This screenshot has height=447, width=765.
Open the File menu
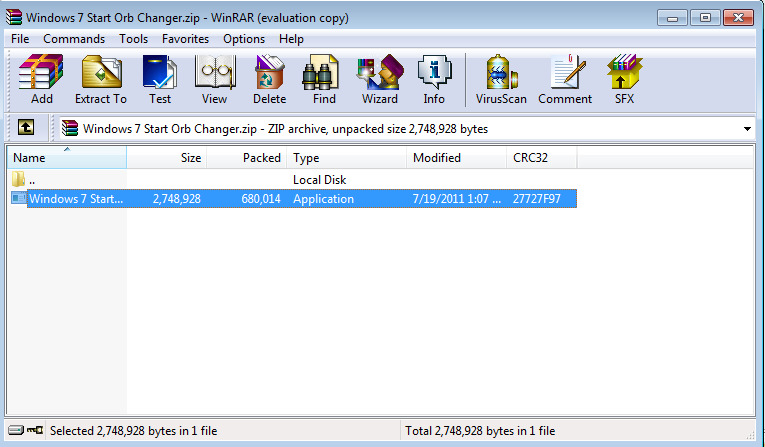(20, 39)
